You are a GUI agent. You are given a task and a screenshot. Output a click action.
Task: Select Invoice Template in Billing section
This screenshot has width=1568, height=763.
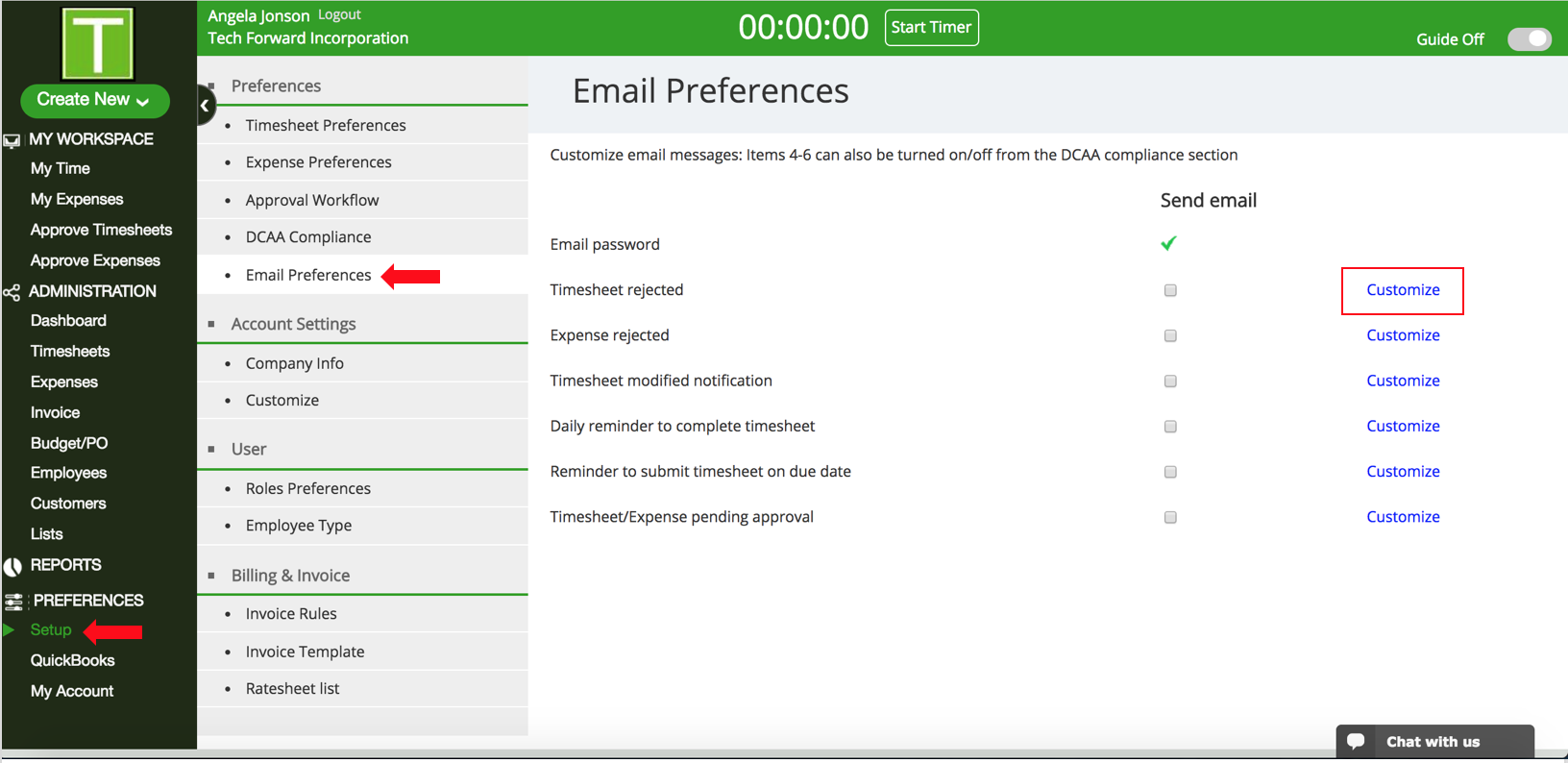coord(305,652)
